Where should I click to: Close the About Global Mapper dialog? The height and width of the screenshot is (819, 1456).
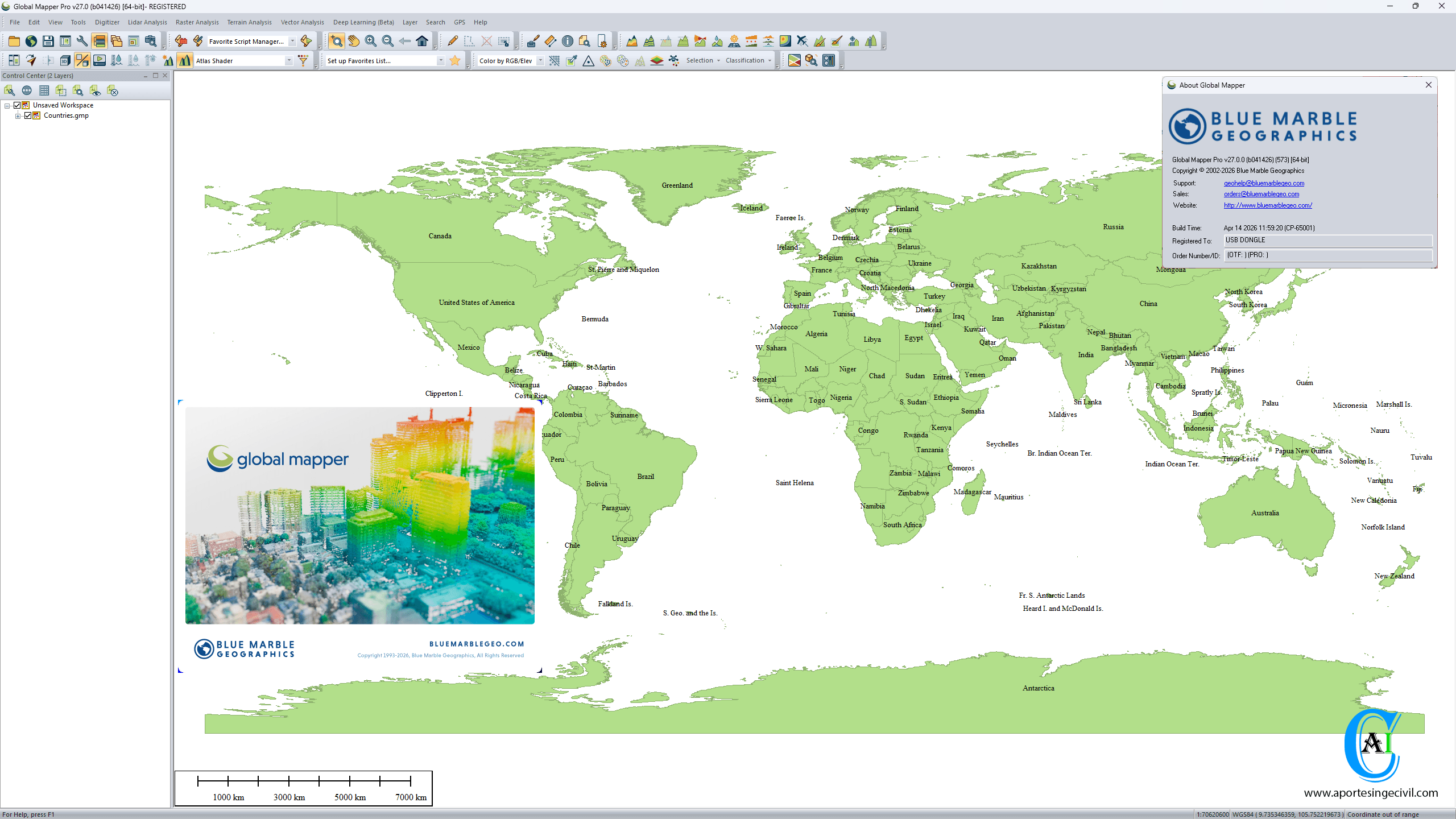[x=1428, y=85]
